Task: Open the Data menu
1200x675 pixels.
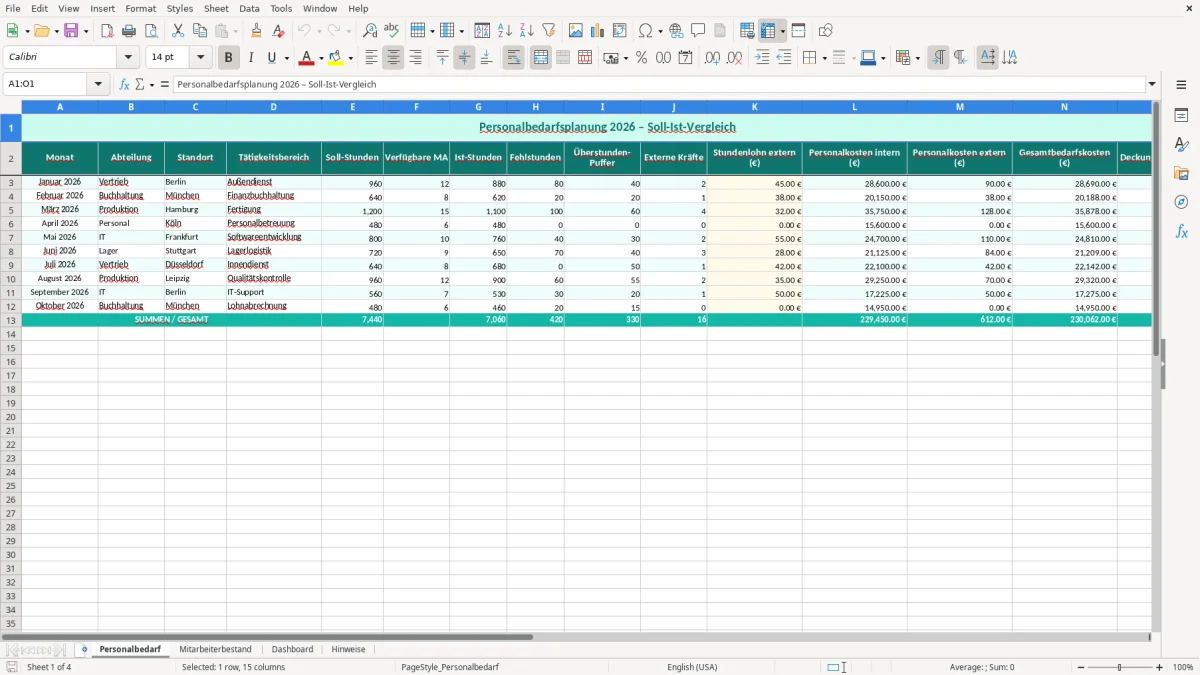Action: click(x=249, y=8)
